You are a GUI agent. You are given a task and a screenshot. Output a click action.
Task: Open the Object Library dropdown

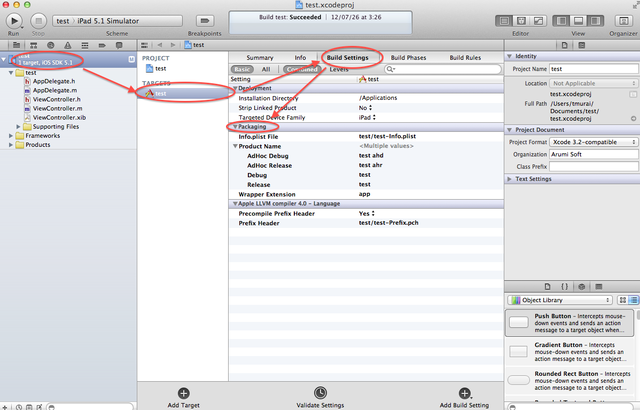tap(560, 300)
